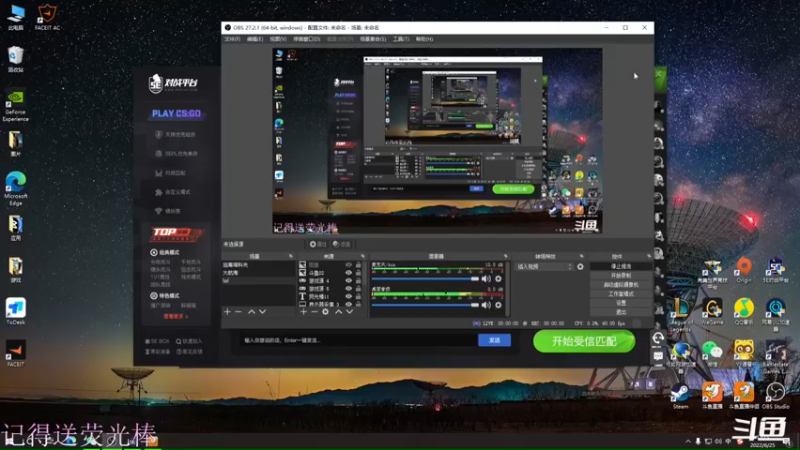The width and height of the screenshot is (800, 450).
Task: Click the green matchmaking button in 5E window
Action: pos(584,341)
